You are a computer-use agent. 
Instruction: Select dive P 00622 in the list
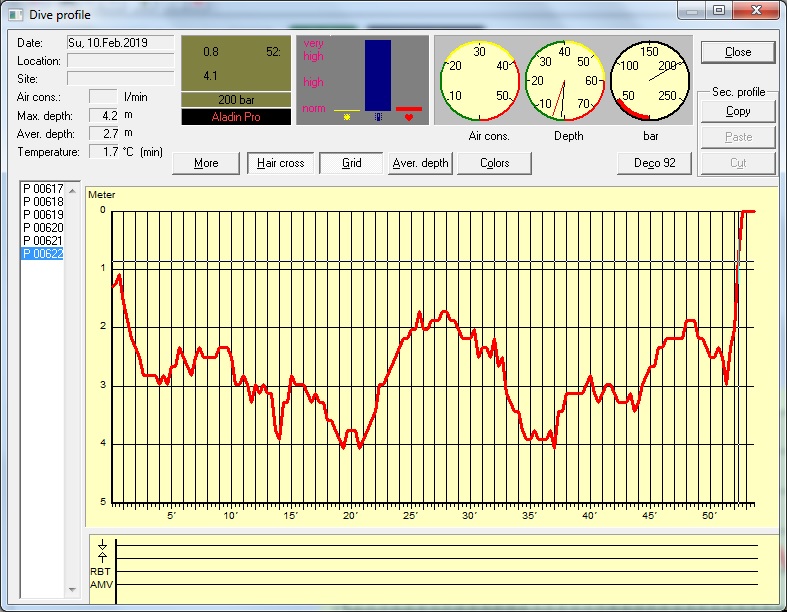tap(43, 254)
